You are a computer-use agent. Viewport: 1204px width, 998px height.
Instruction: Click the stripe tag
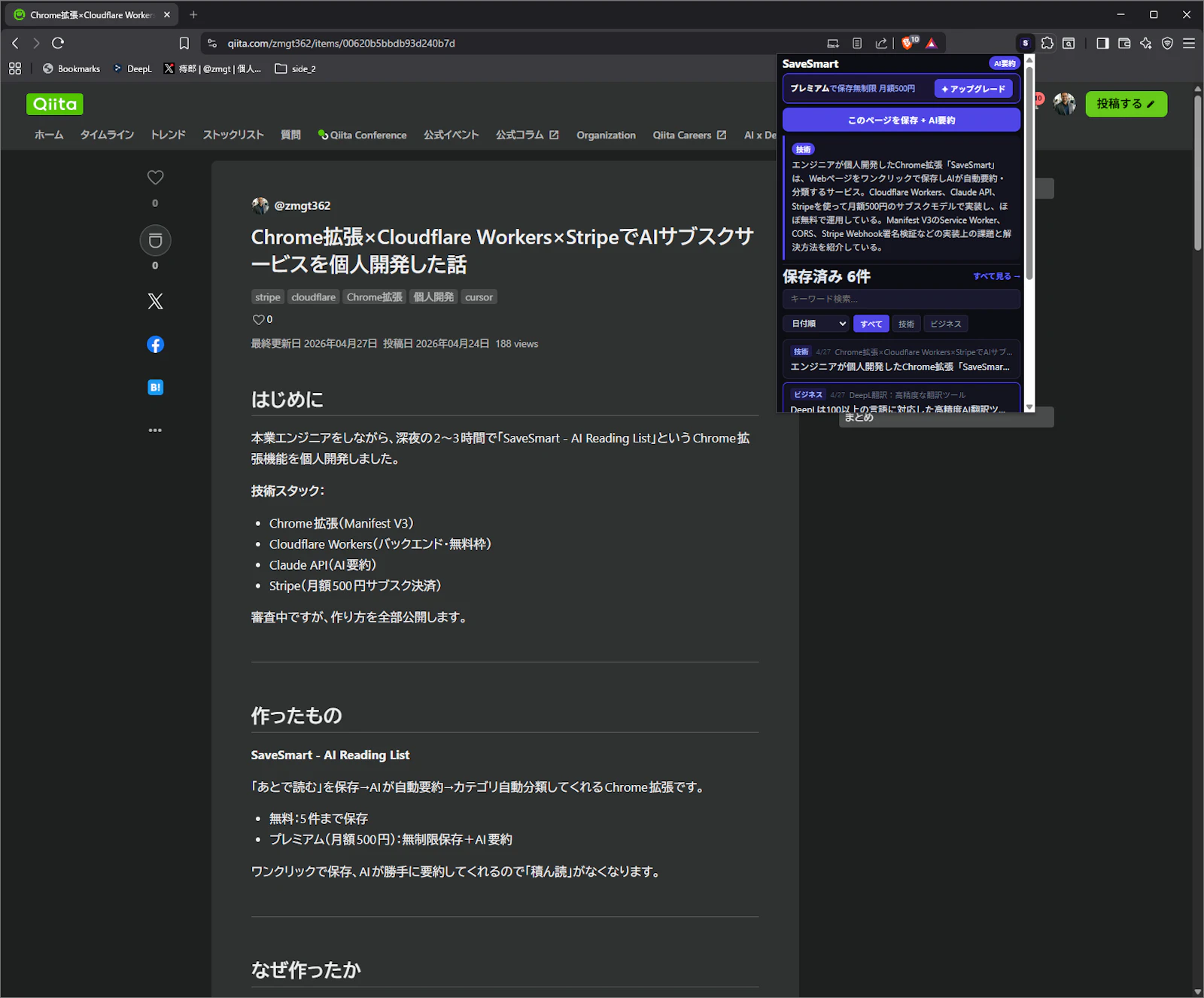click(267, 297)
